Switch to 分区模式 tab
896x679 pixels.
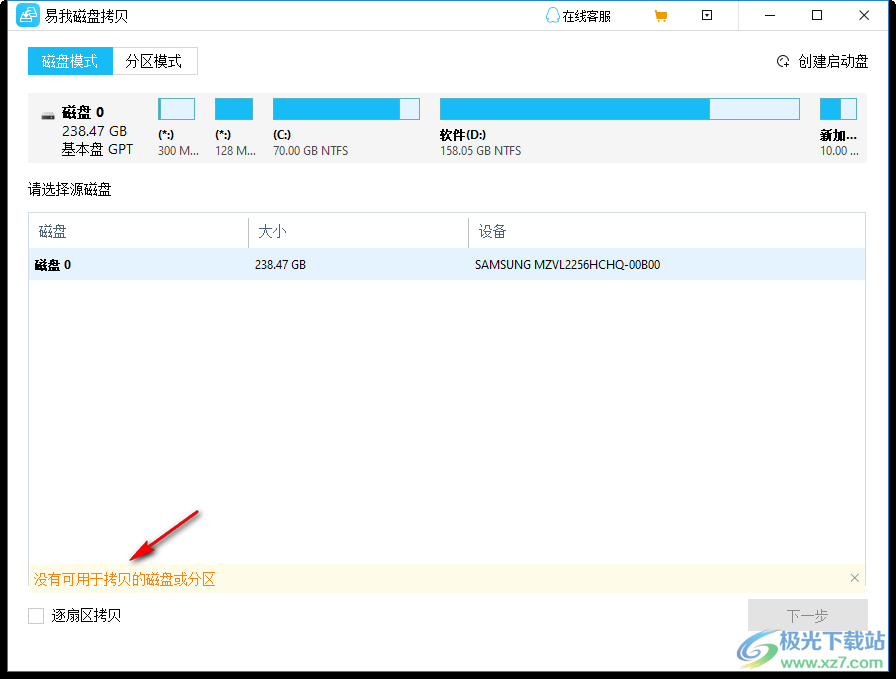(x=156, y=61)
